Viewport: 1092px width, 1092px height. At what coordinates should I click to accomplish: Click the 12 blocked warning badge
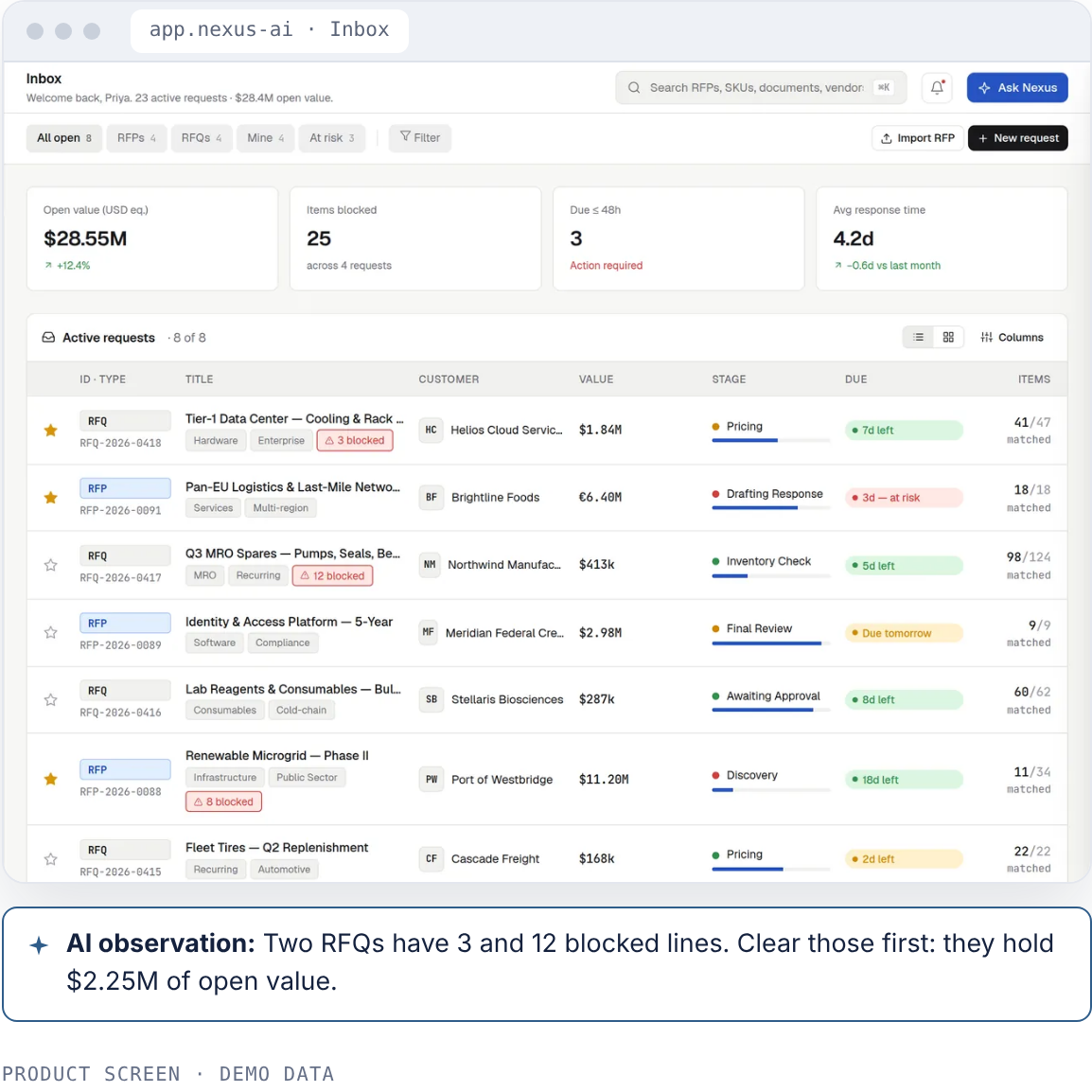(x=332, y=576)
